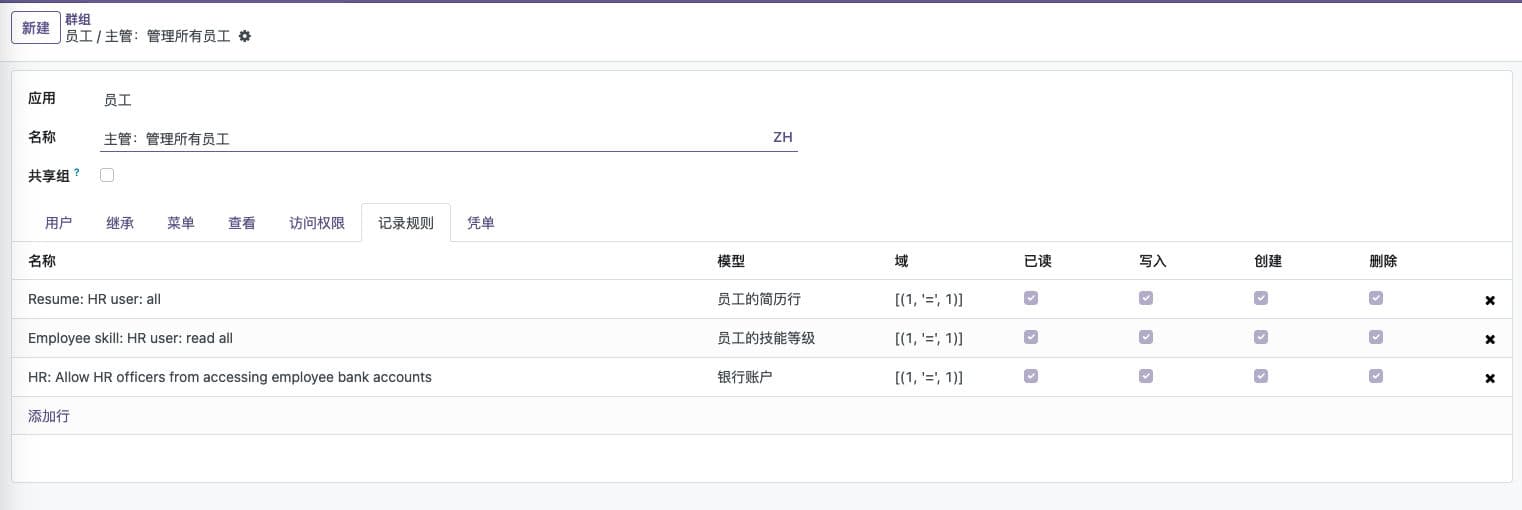
Task: Switch to the 访问权限 tab
Action: (317, 223)
